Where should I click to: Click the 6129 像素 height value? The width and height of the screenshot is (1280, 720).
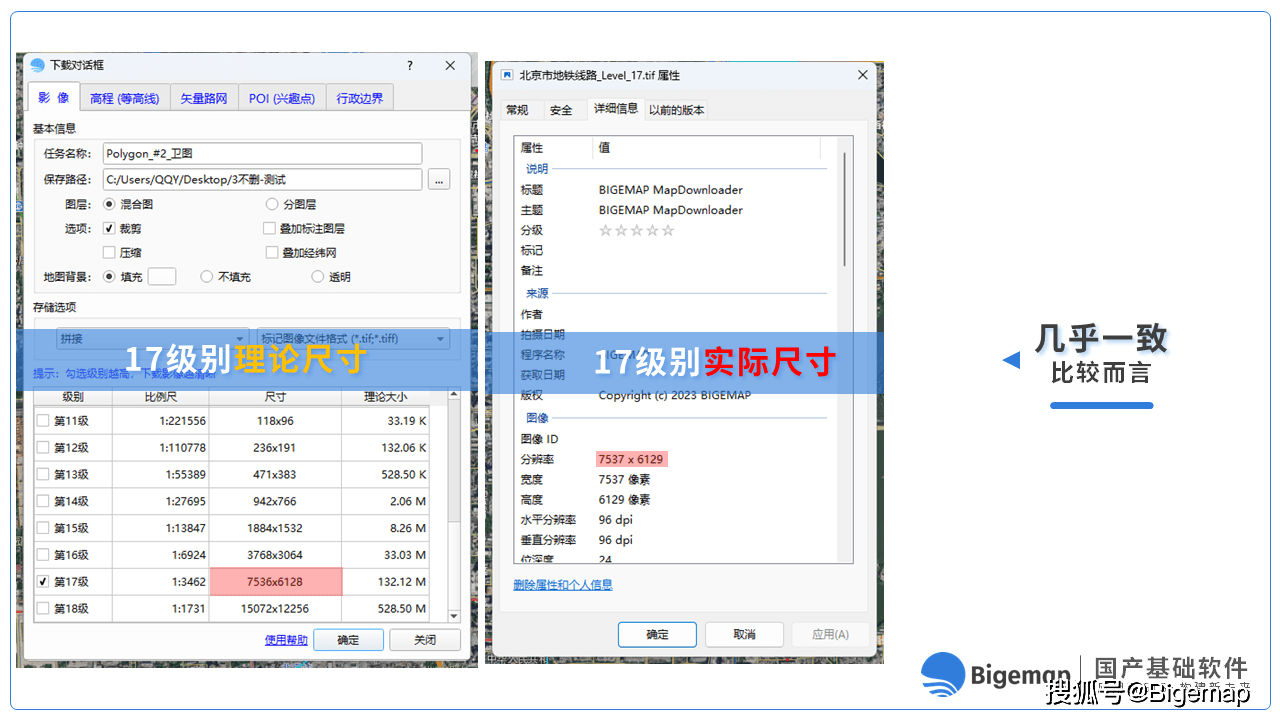[624, 500]
